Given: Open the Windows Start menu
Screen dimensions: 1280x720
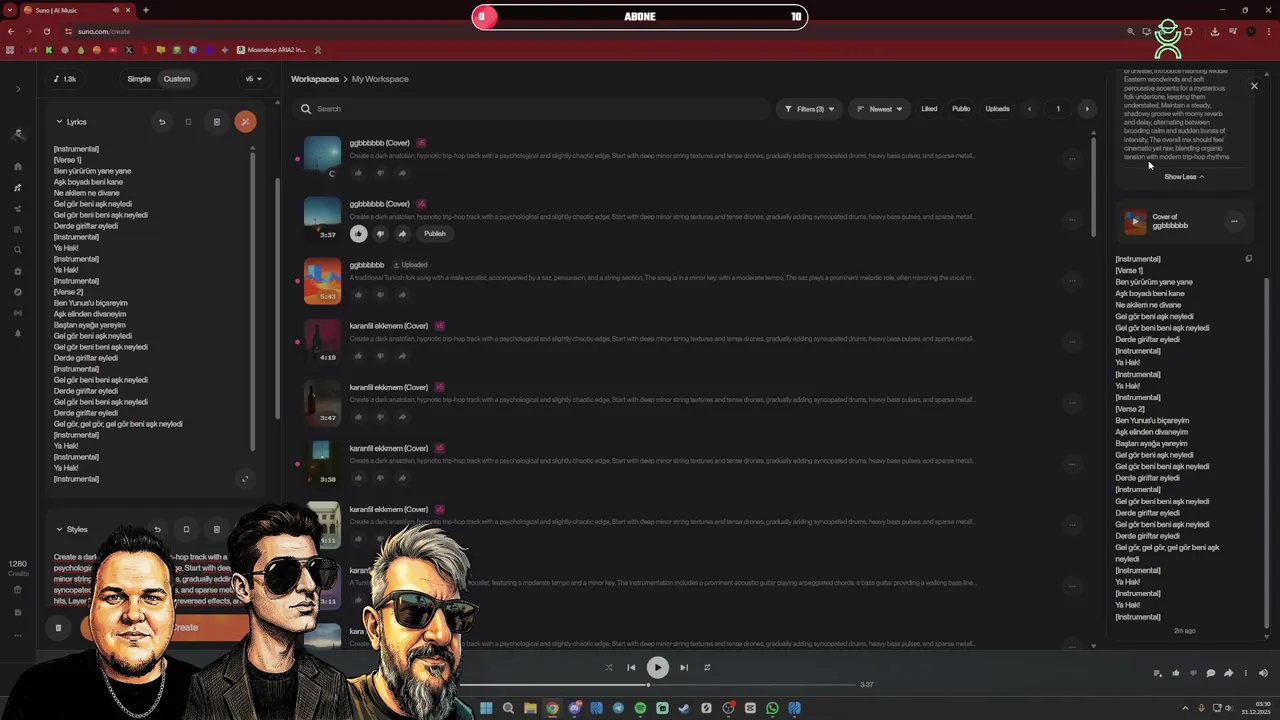Looking at the screenshot, I should [x=486, y=708].
